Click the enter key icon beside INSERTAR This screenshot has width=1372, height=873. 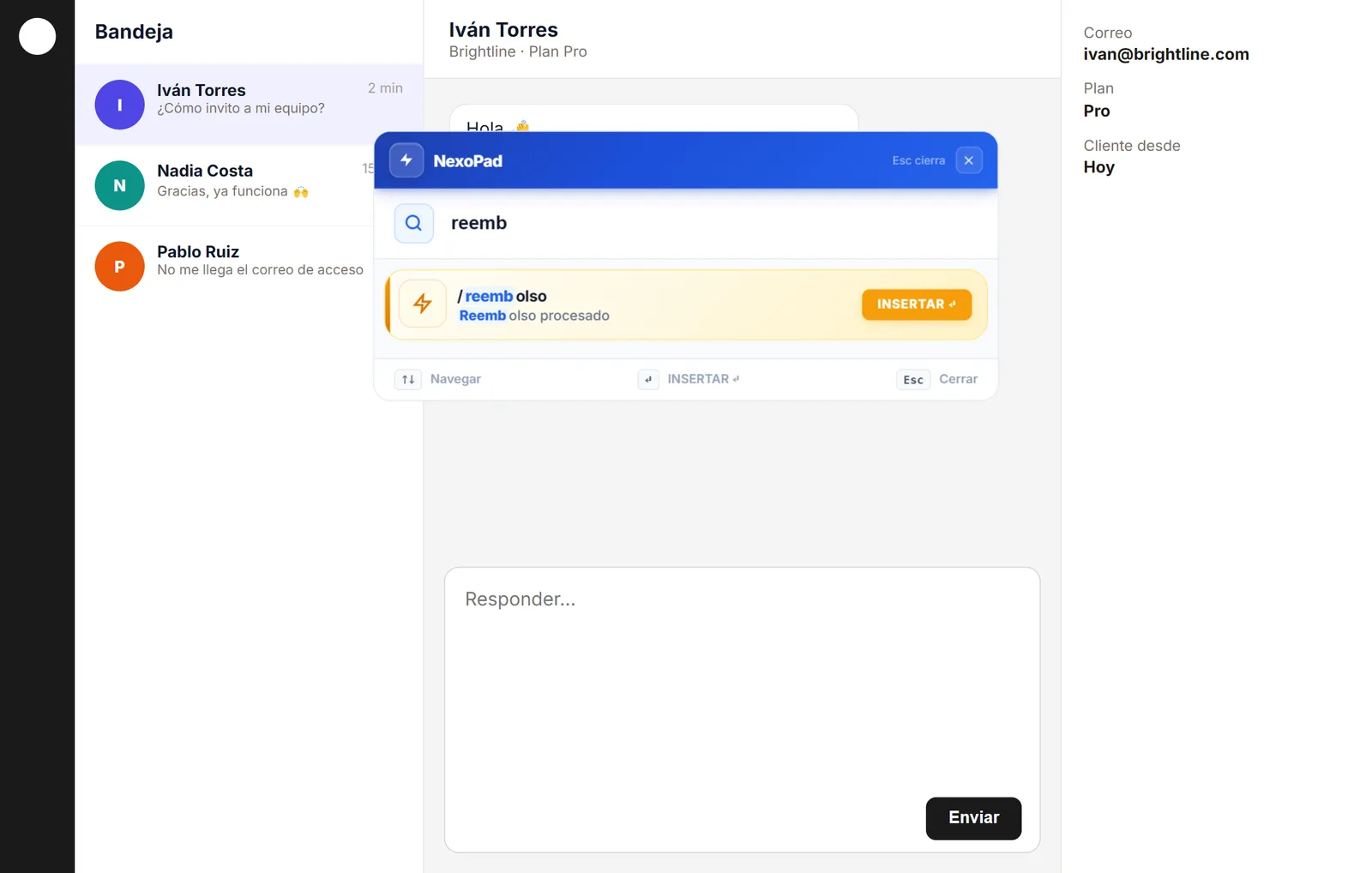[x=648, y=379]
